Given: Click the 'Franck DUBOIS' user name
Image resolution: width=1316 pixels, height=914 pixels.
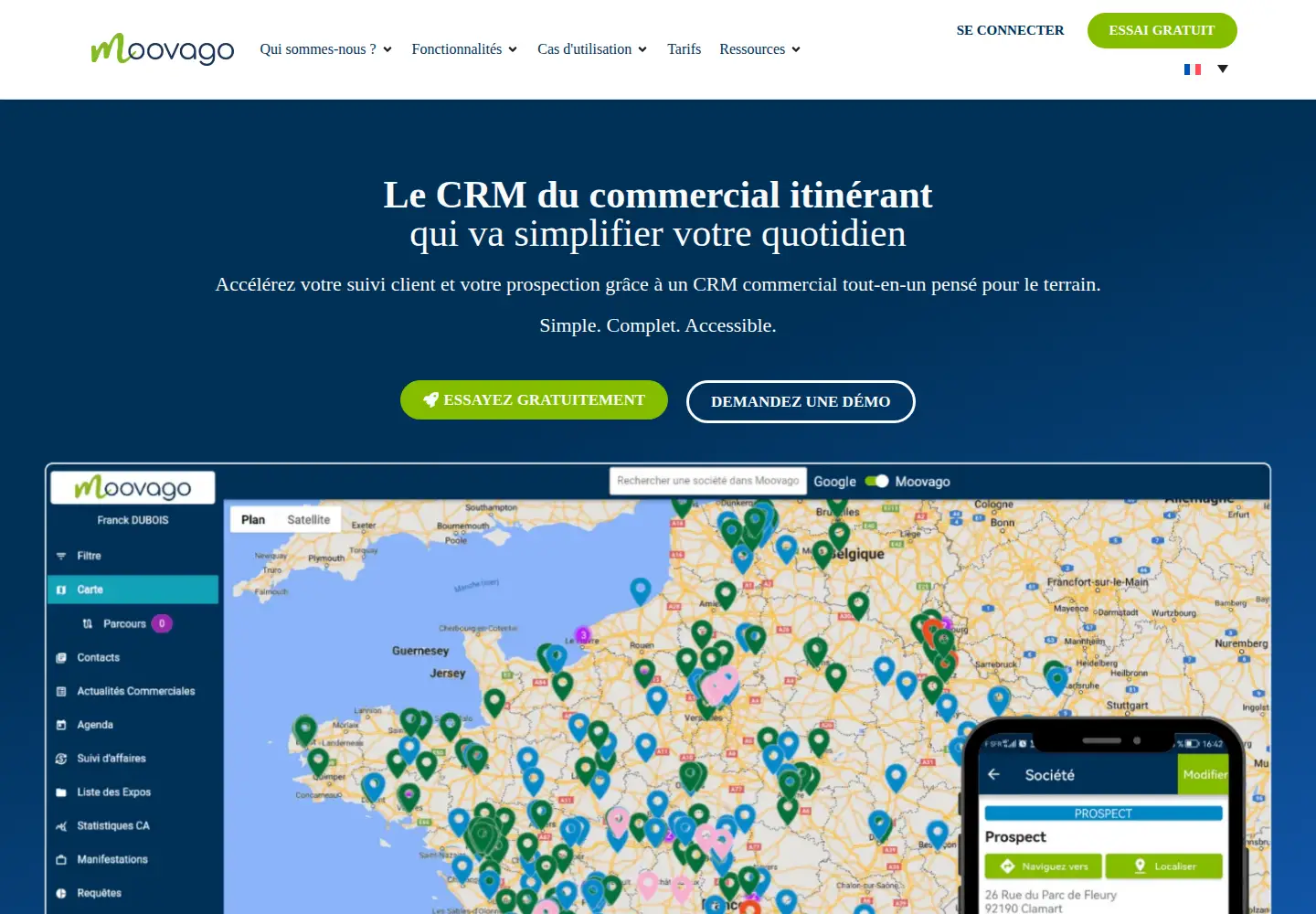Looking at the screenshot, I should click(133, 520).
